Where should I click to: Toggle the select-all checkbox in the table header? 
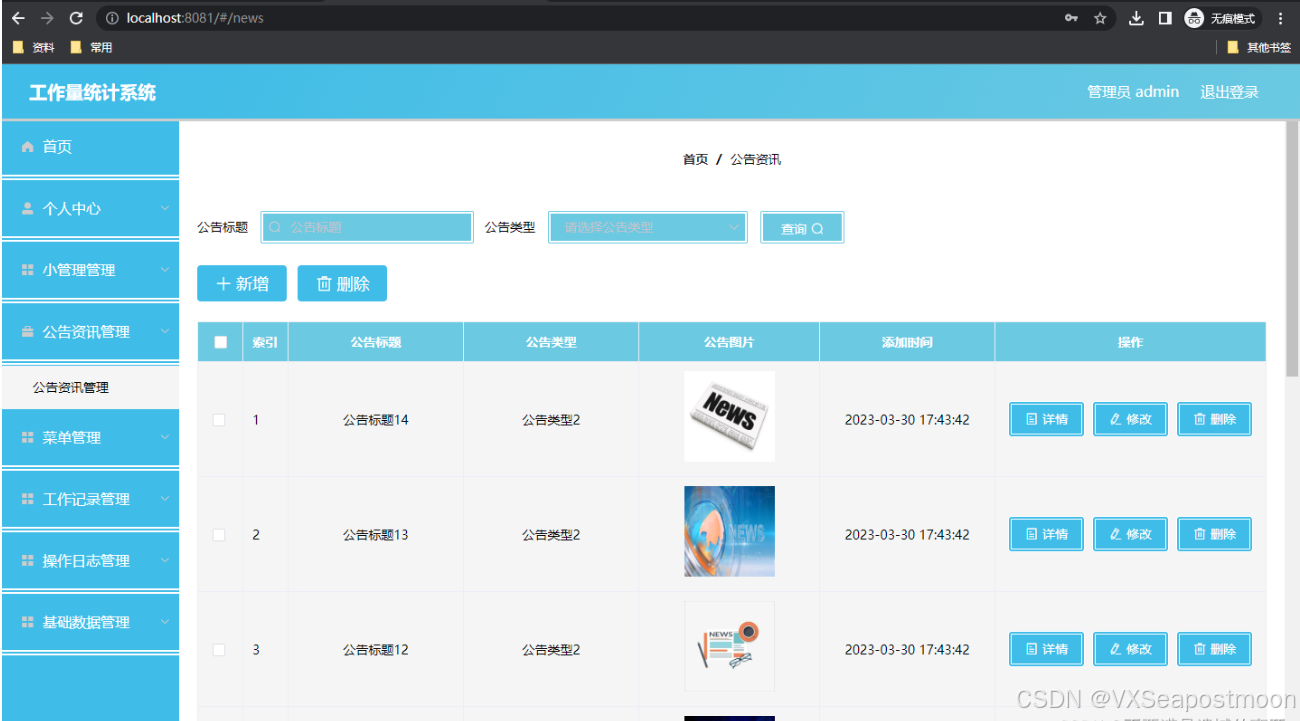click(219, 341)
